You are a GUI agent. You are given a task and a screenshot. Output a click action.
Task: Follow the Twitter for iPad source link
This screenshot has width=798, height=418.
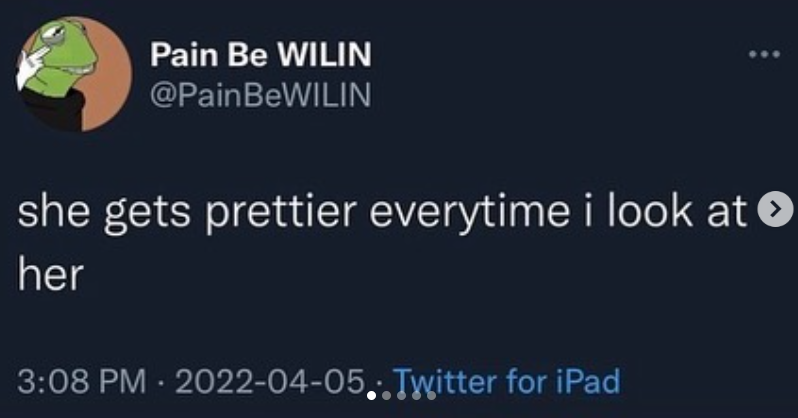coord(508,381)
